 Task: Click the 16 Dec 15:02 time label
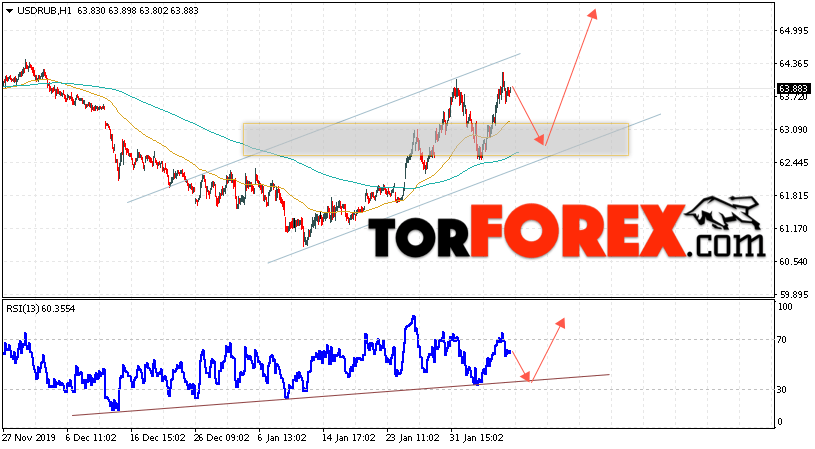(157, 438)
